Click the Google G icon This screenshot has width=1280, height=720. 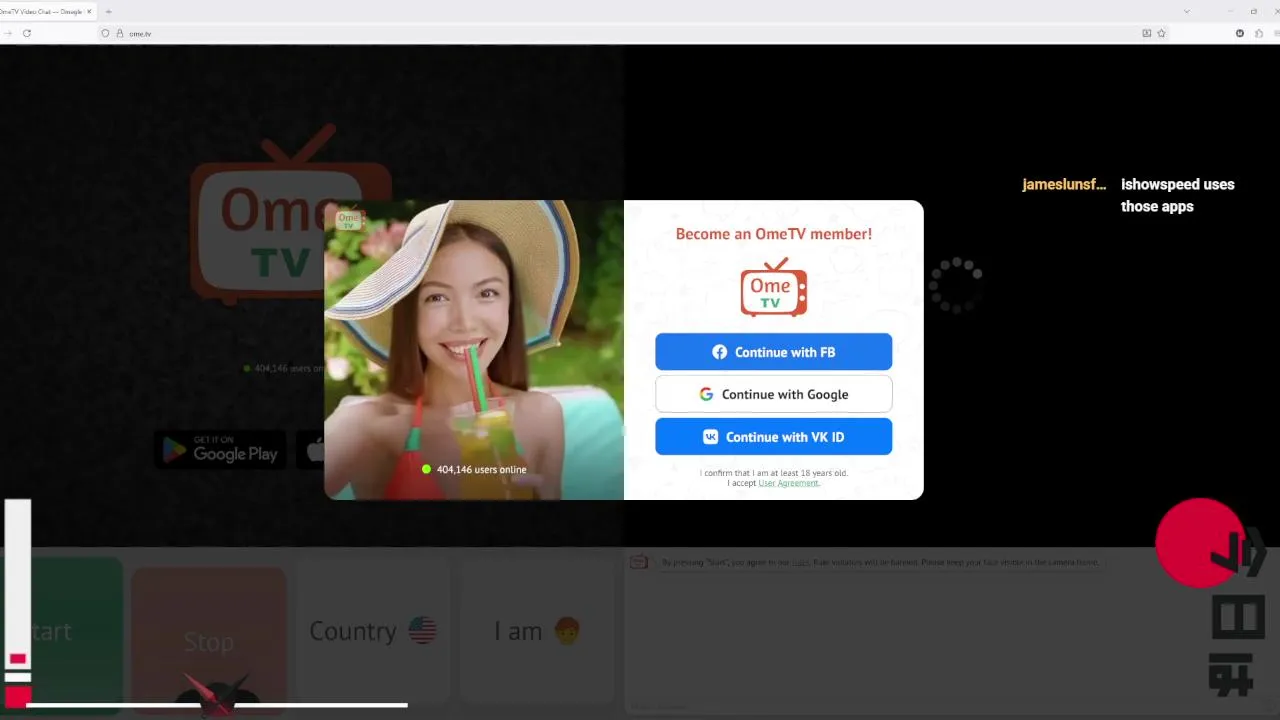(706, 394)
